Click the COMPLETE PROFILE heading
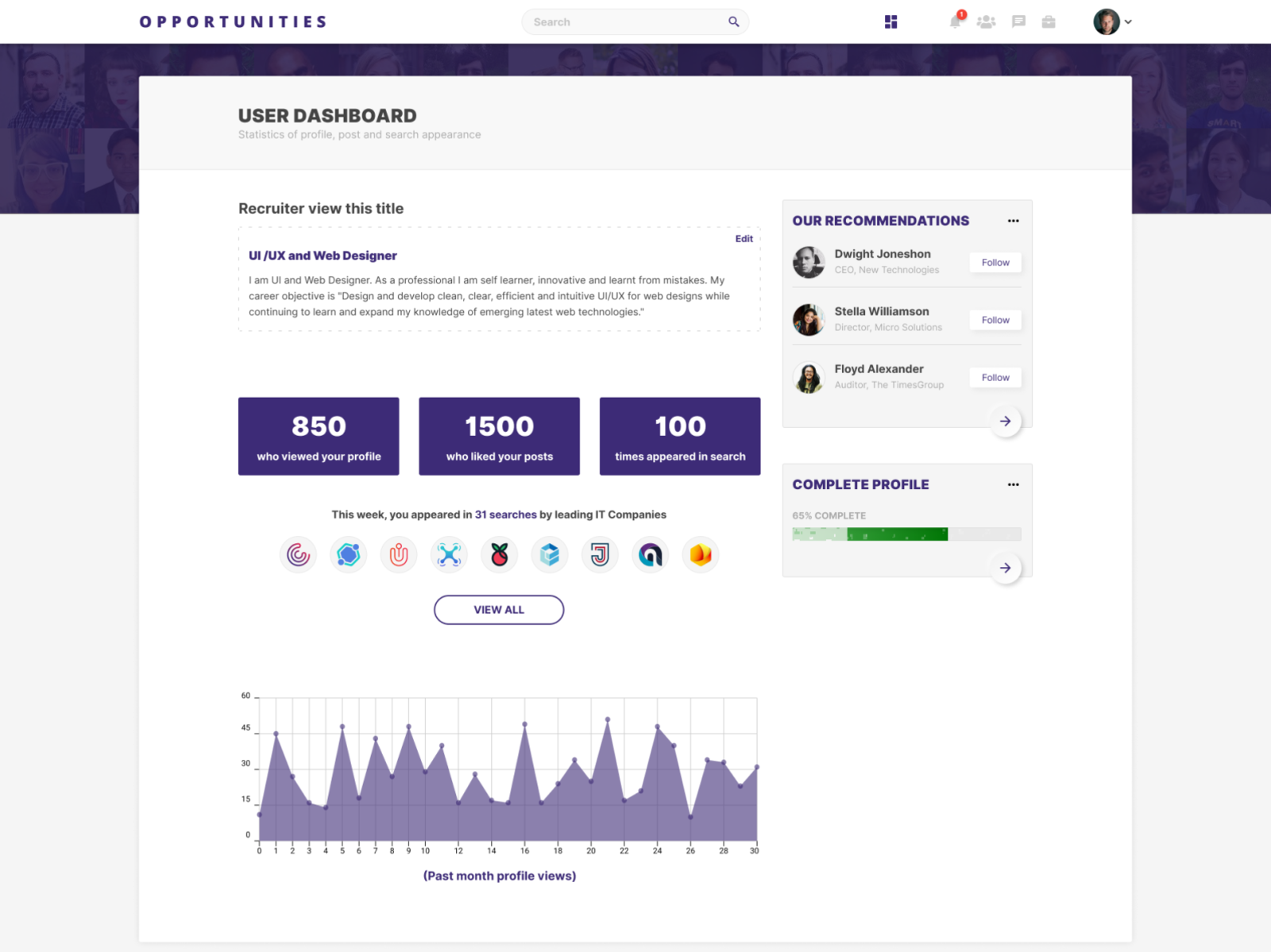This screenshot has height=952, width=1271. [860, 484]
